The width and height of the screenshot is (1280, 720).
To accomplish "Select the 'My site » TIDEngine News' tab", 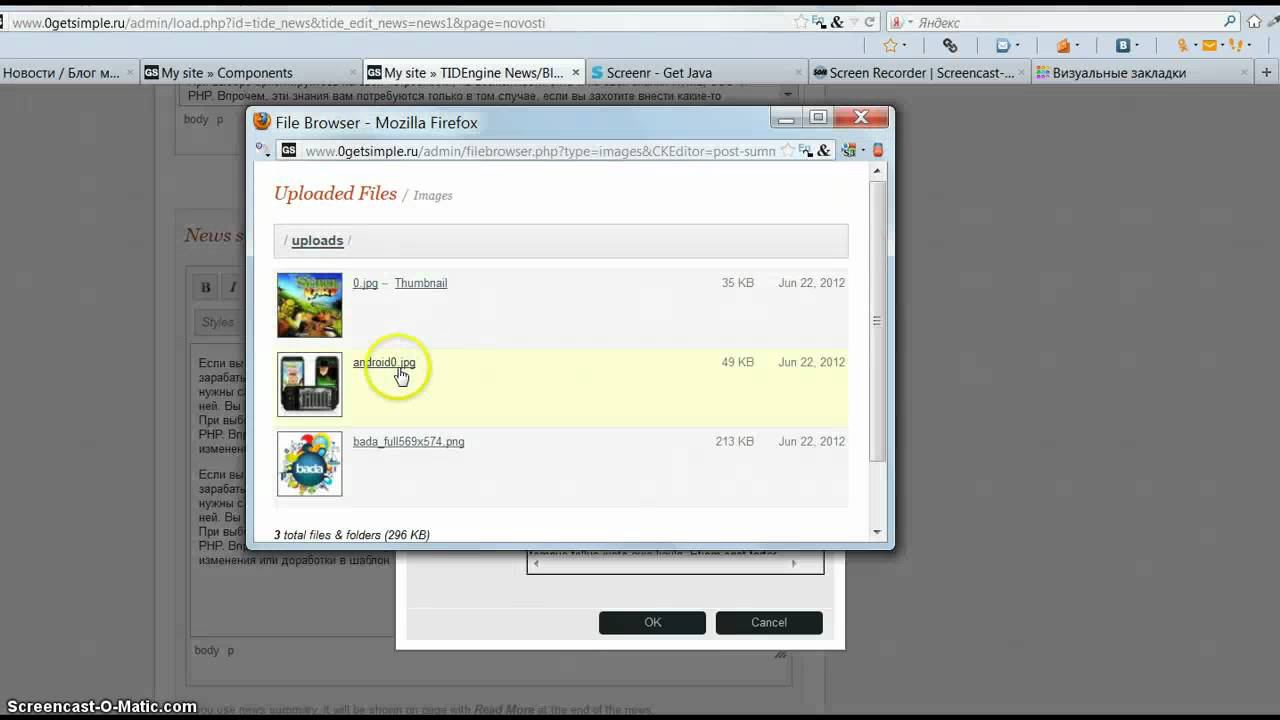I will [474, 72].
